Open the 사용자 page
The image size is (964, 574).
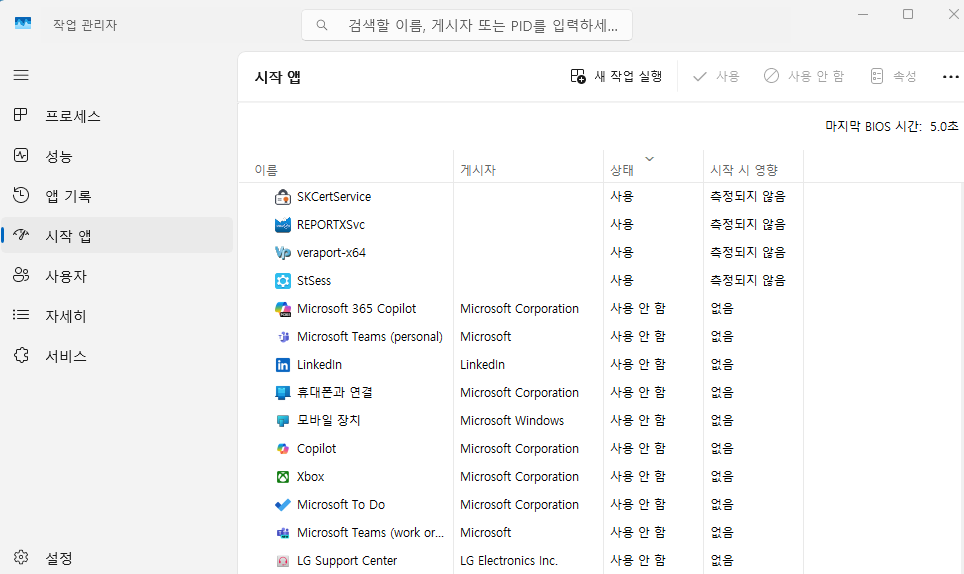coord(117,276)
